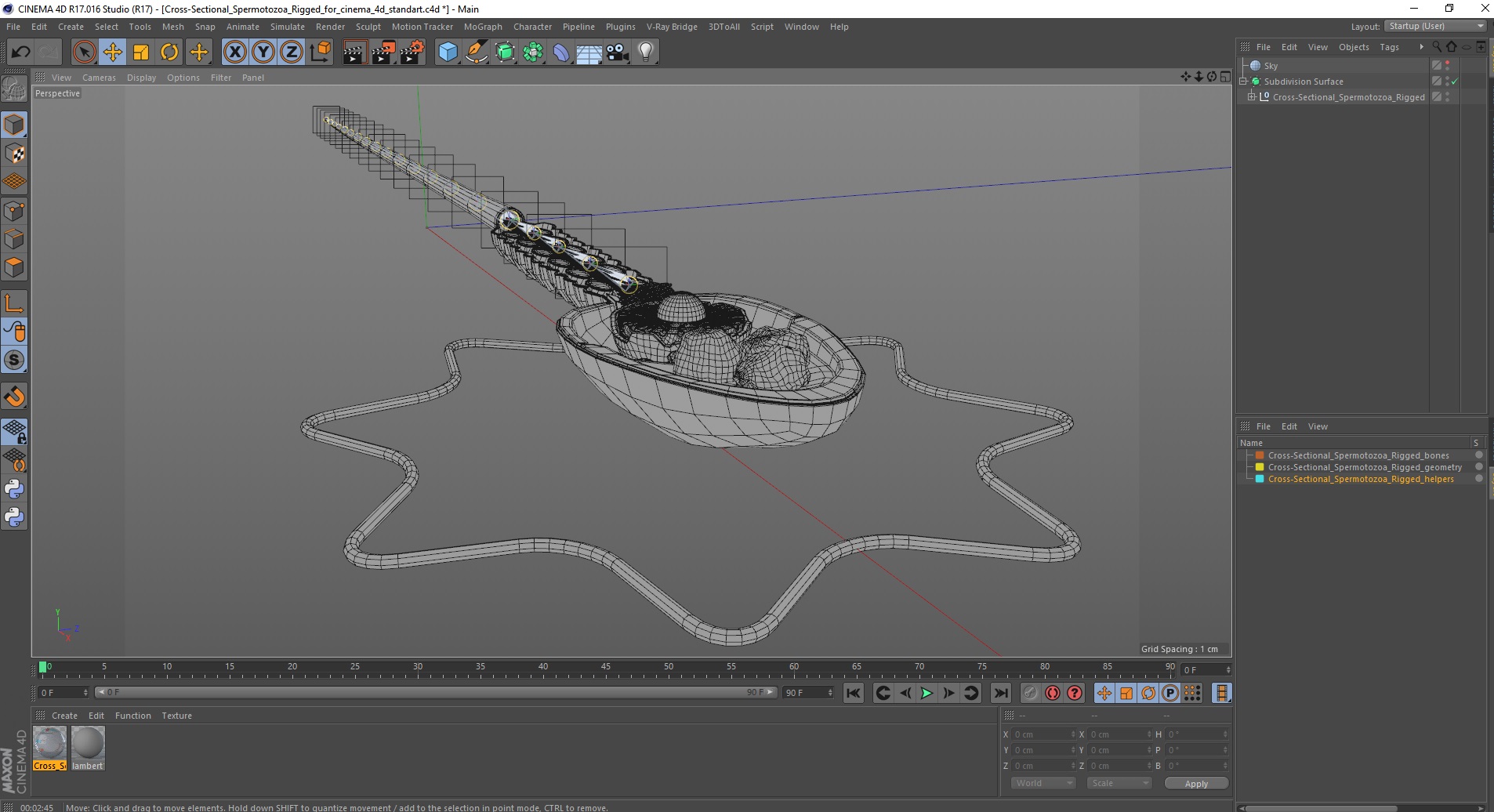Toggle Z axis lock
1494x812 pixels.
pyautogui.click(x=292, y=53)
